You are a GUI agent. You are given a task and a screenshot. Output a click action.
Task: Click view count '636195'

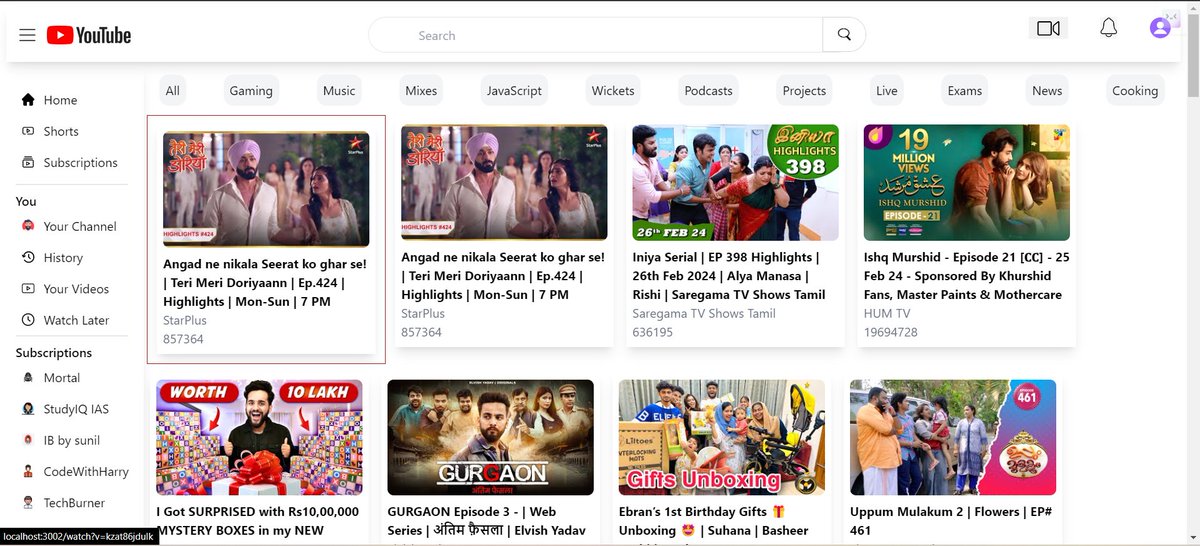coord(653,332)
